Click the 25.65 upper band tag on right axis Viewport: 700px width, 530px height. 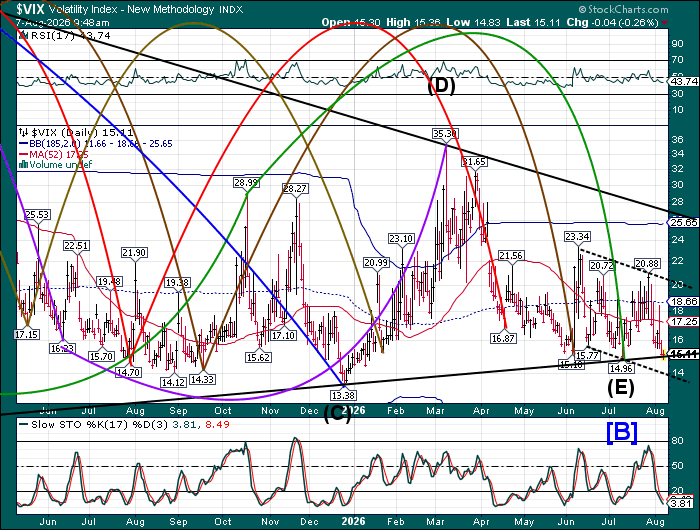683,222
